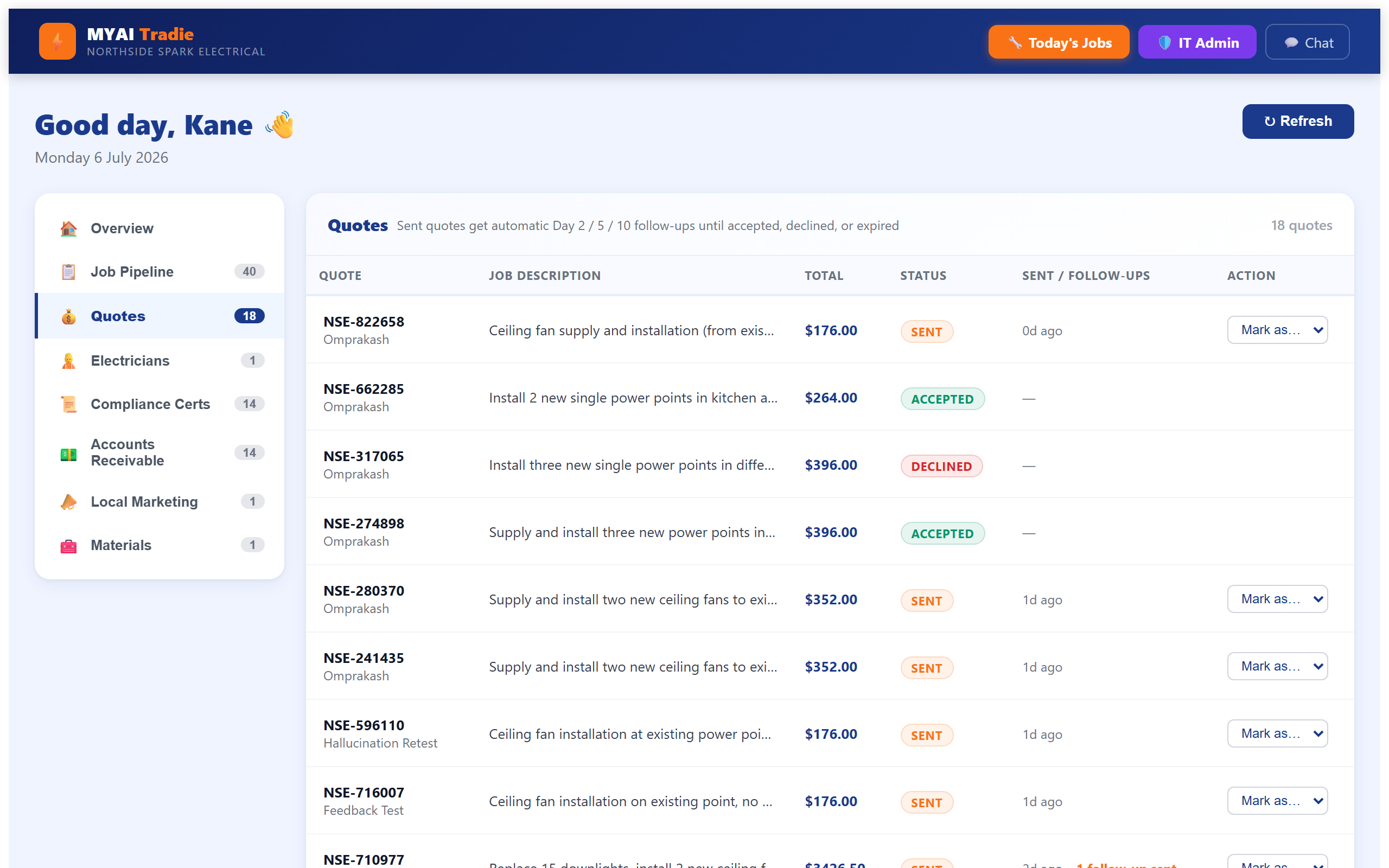Click the Overview house icon
Image resolution: width=1389 pixels, height=868 pixels.
coord(68,228)
